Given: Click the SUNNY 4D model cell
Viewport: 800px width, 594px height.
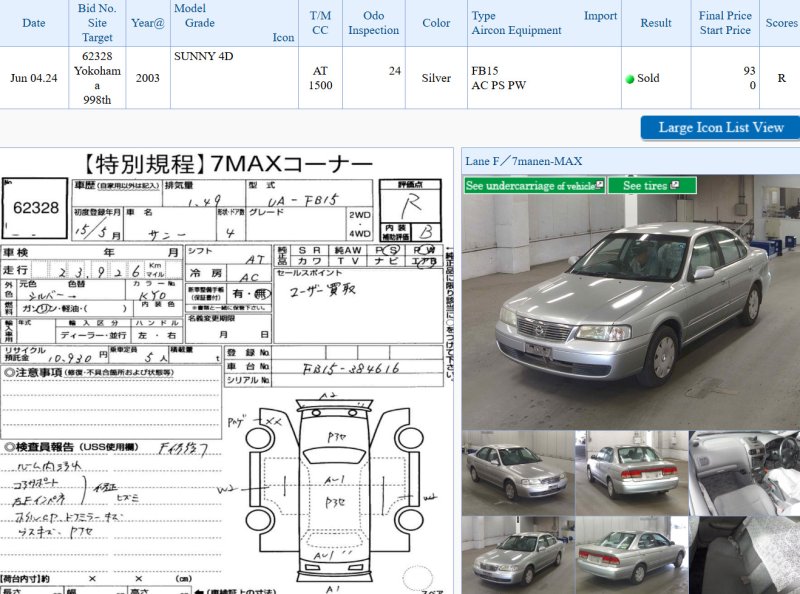Looking at the screenshot, I should [x=203, y=57].
